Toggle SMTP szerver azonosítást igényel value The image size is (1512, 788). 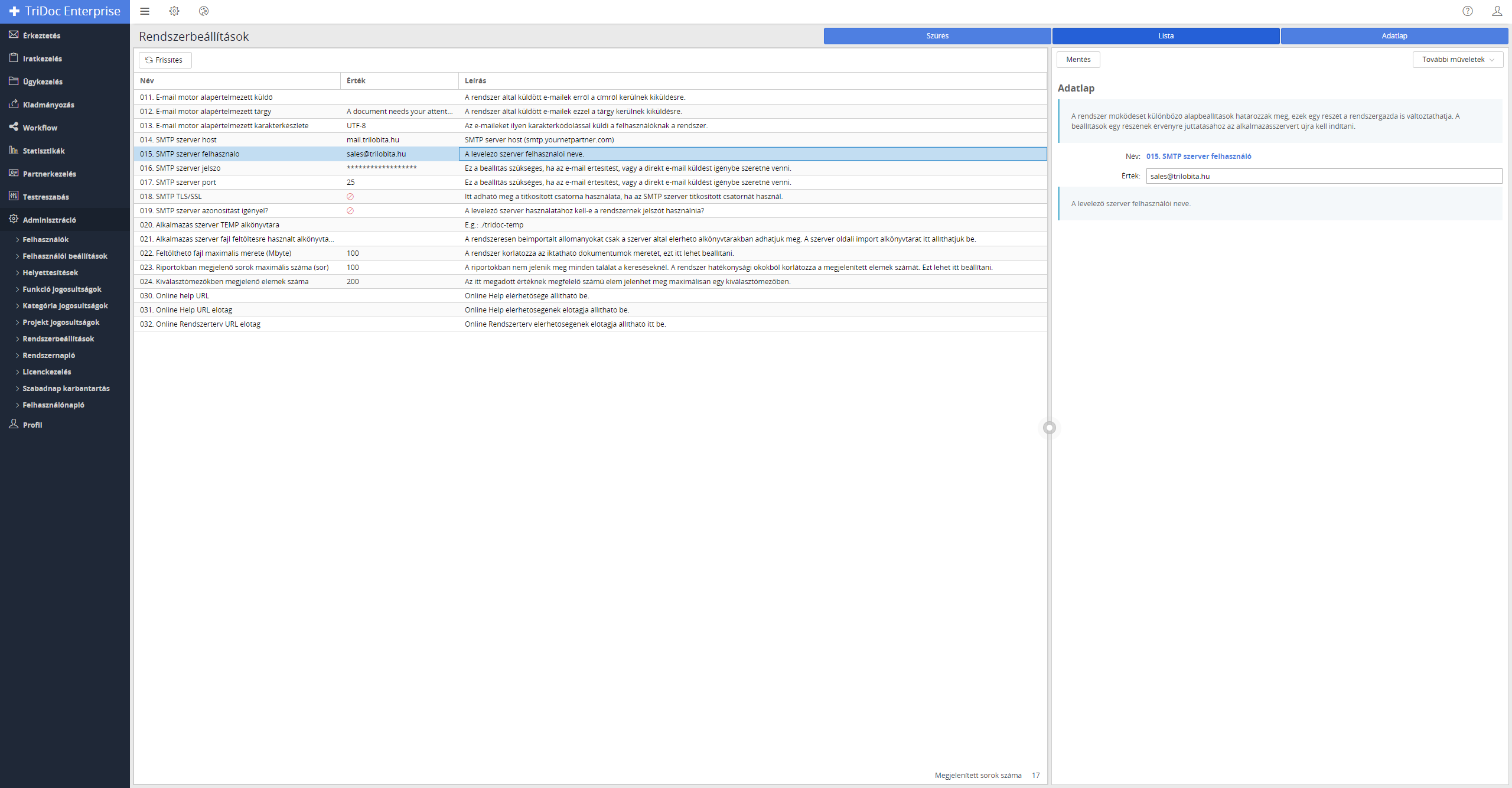350,211
